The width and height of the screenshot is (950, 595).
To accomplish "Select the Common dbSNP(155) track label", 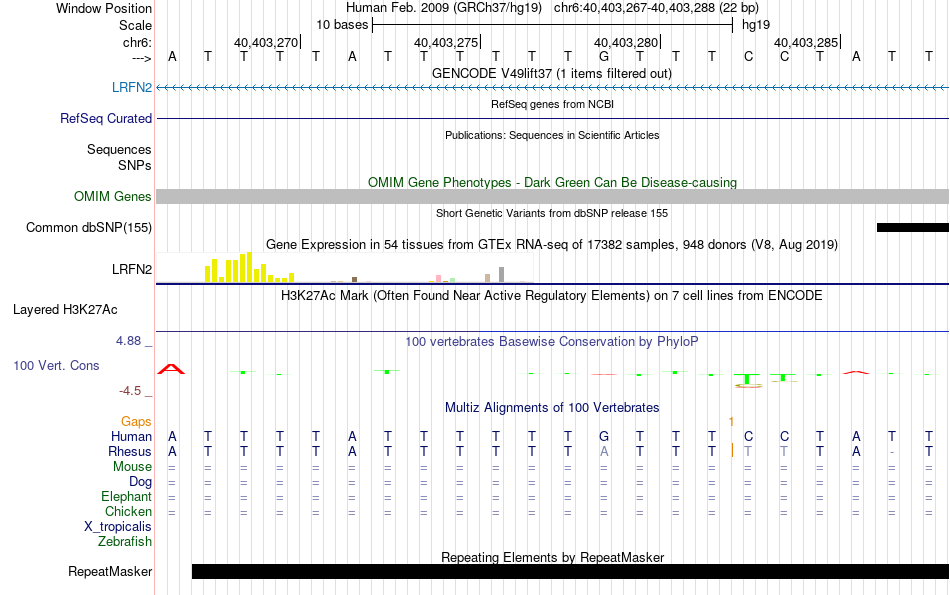I will pos(88,227).
